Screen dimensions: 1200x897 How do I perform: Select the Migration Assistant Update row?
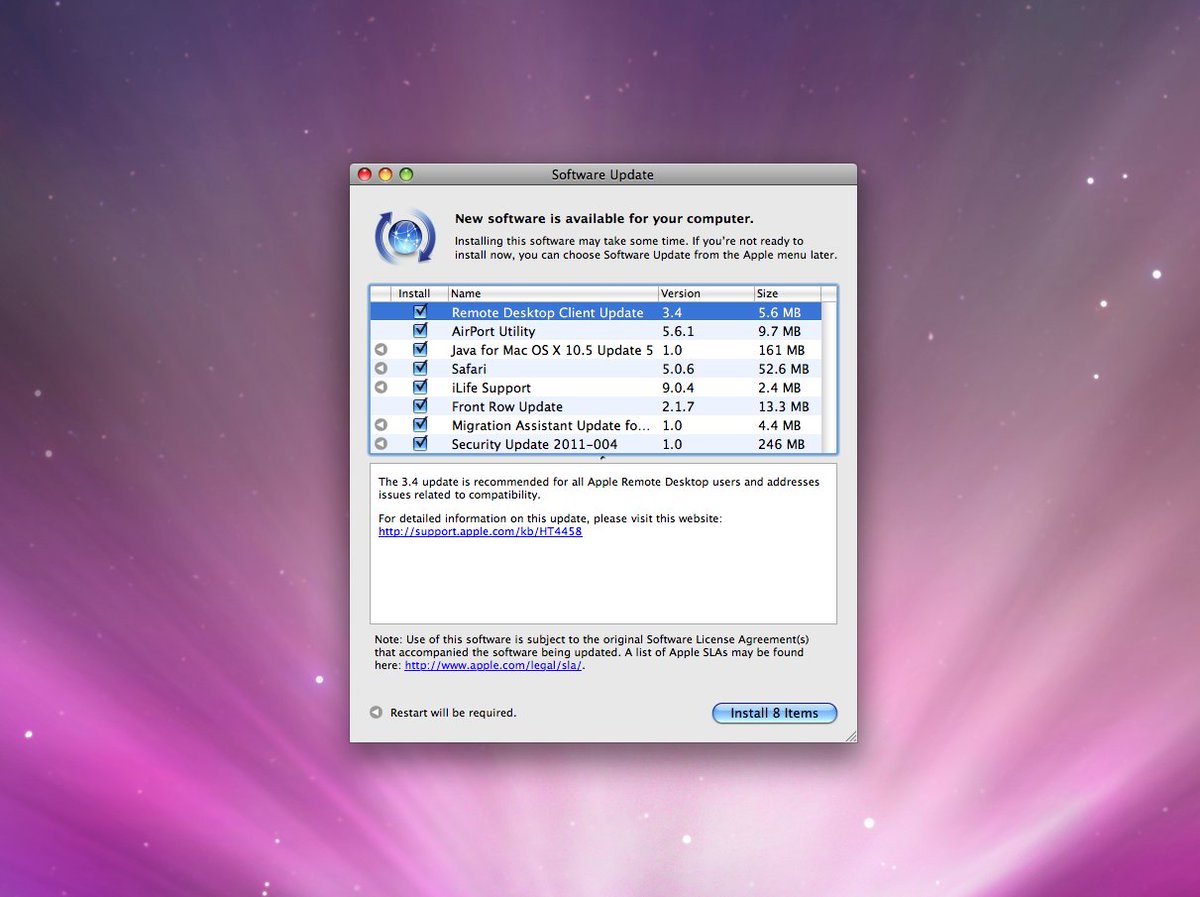point(596,425)
